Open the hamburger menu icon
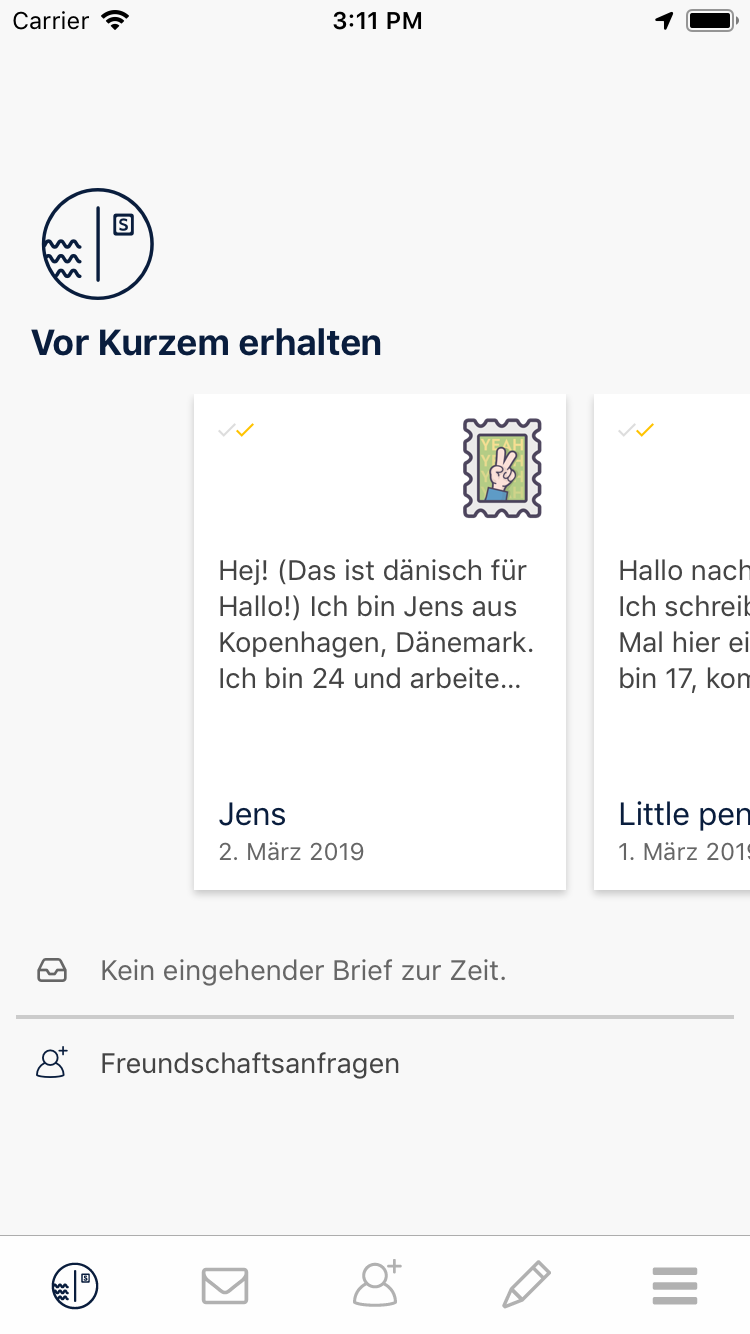This screenshot has height=1334, width=750. (675, 1286)
